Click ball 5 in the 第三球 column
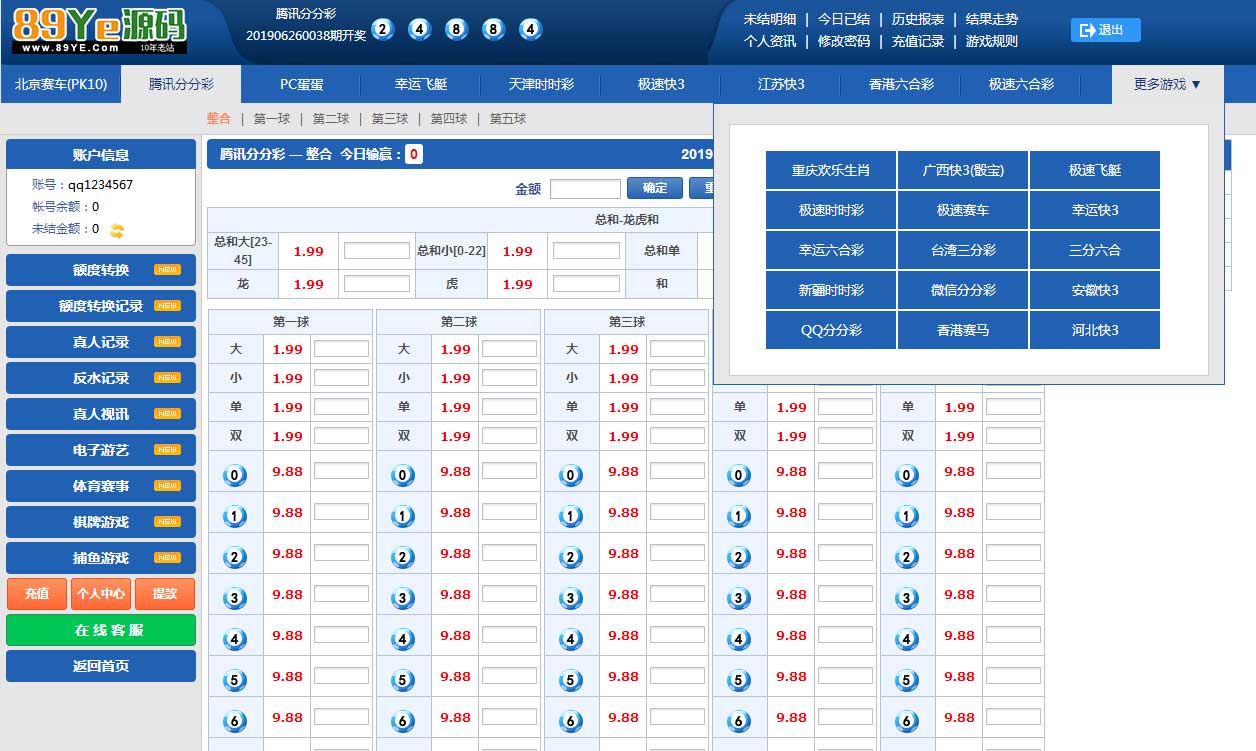 tap(571, 680)
